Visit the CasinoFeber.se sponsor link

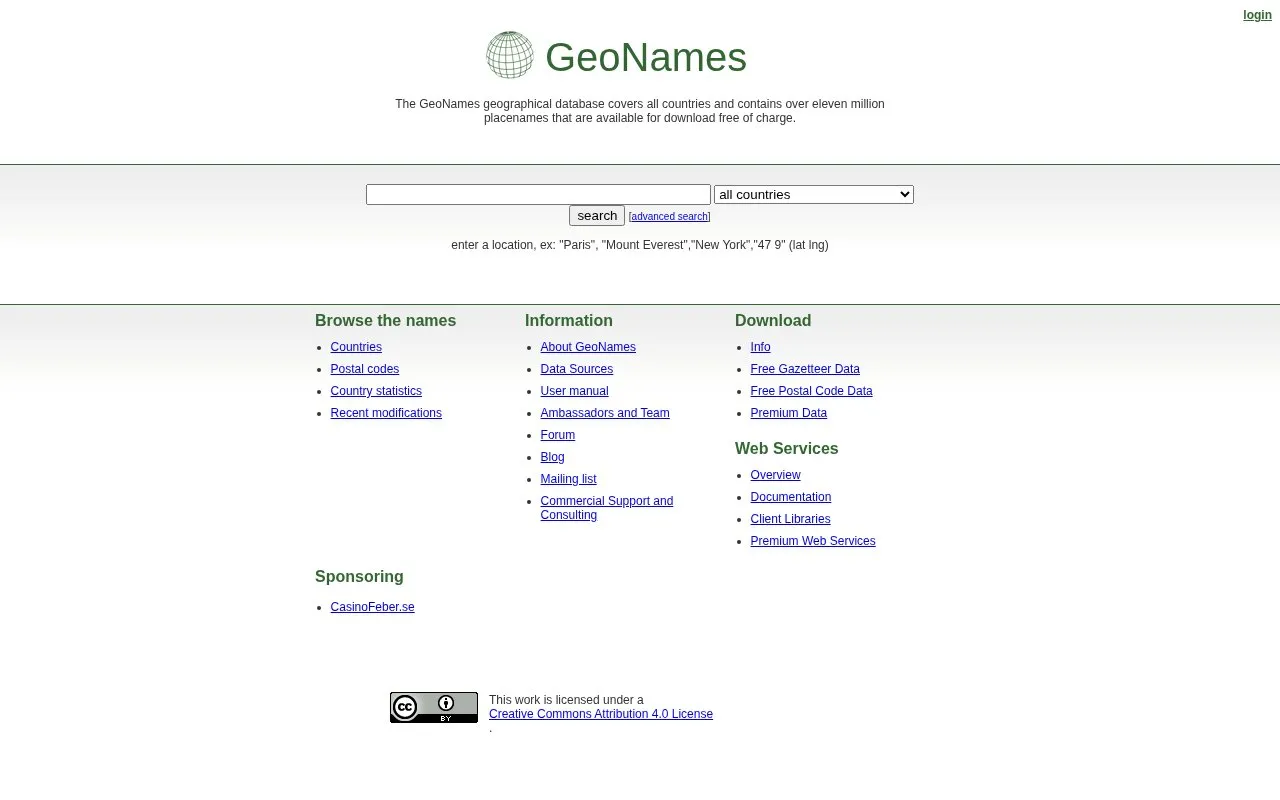[x=373, y=607]
